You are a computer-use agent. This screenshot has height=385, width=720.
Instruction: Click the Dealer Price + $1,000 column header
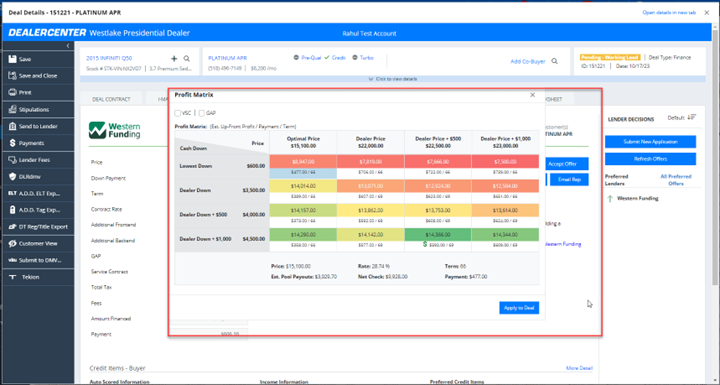click(x=505, y=142)
